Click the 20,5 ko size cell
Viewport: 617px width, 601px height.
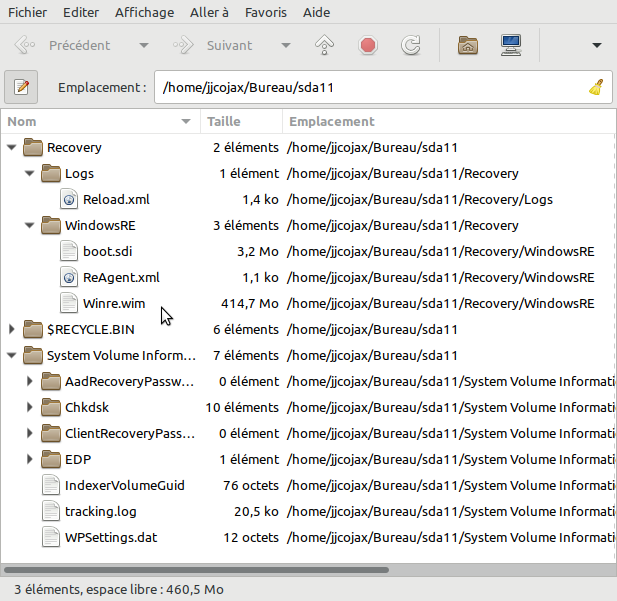[256, 511]
